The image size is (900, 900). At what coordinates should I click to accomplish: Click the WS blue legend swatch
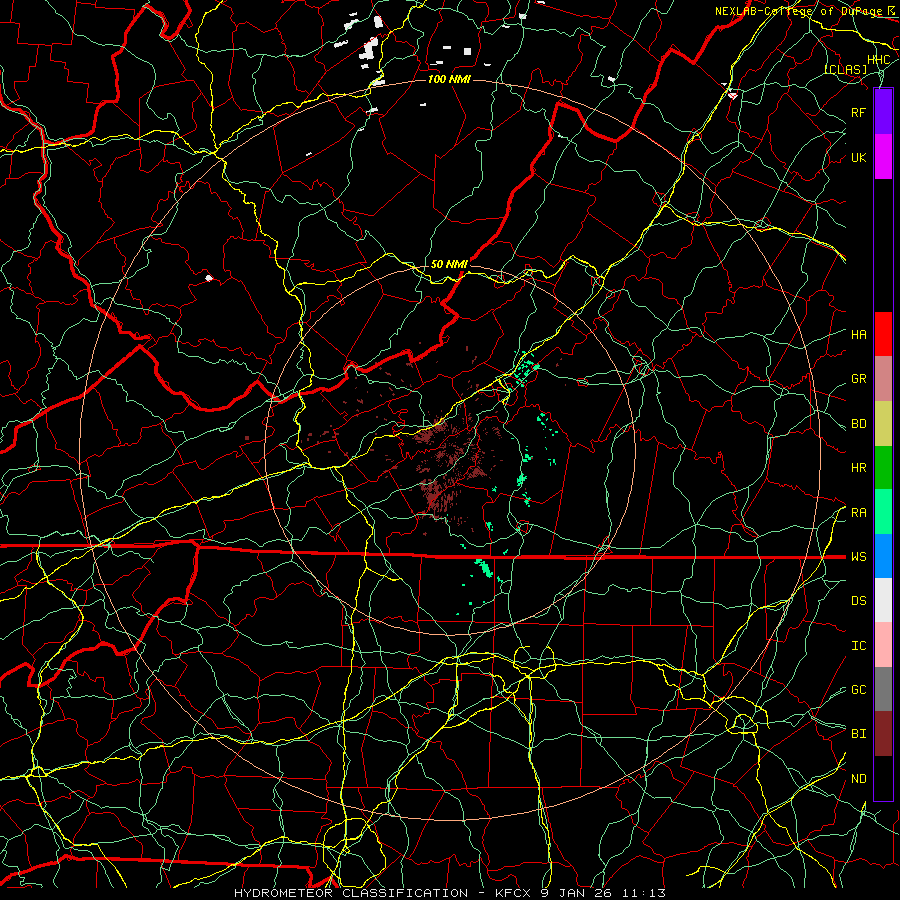(x=883, y=556)
